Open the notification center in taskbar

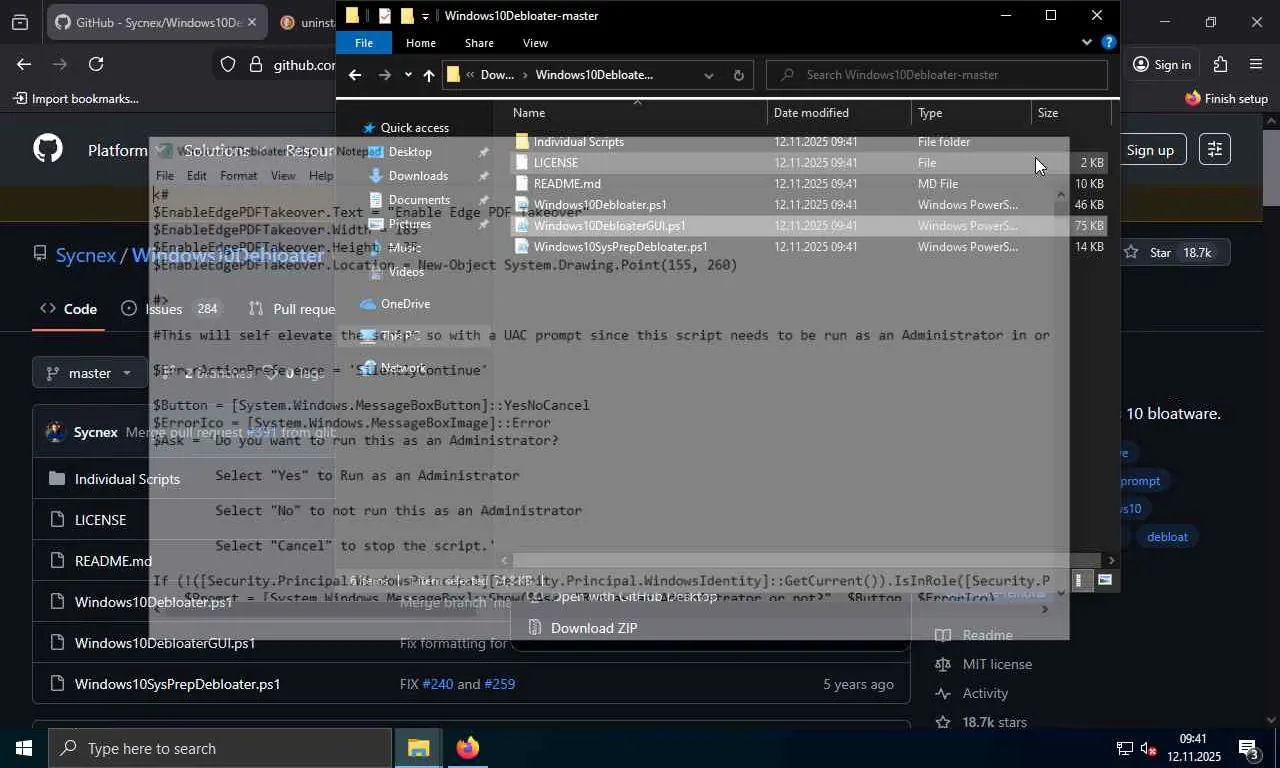1248,748
